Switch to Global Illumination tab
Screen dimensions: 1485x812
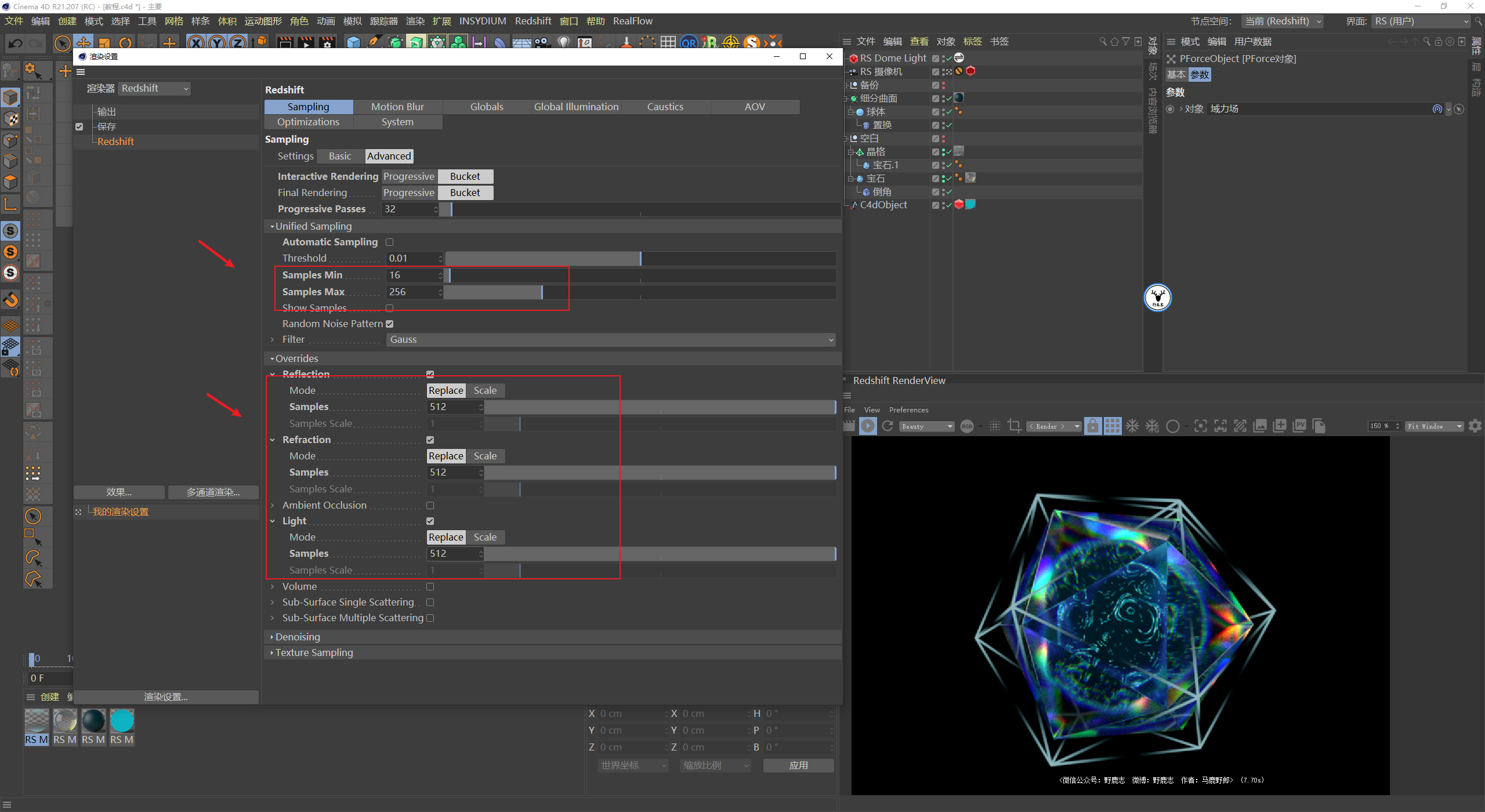[576, 107]
